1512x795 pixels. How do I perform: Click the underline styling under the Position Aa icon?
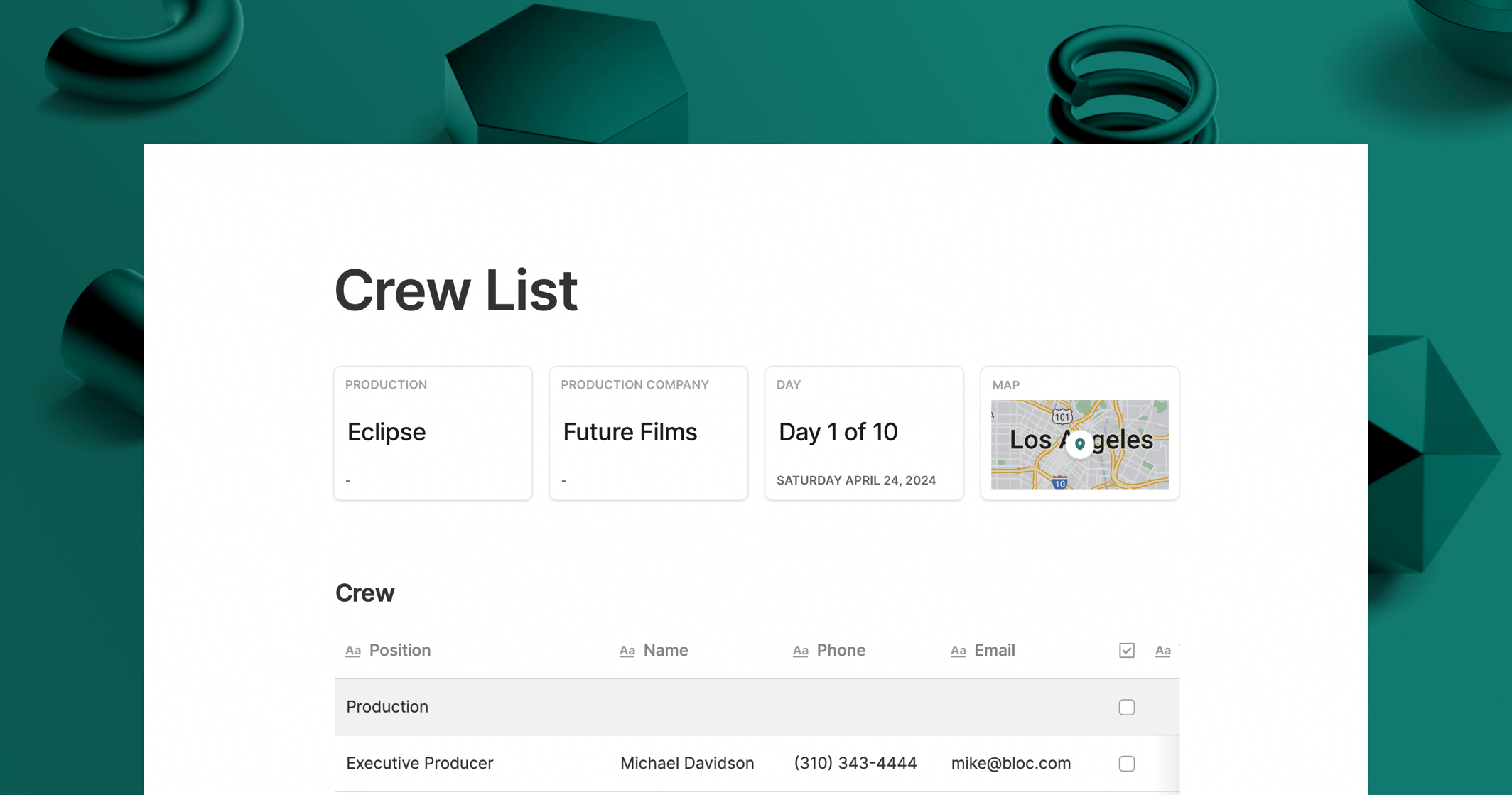tap(353, 655)
